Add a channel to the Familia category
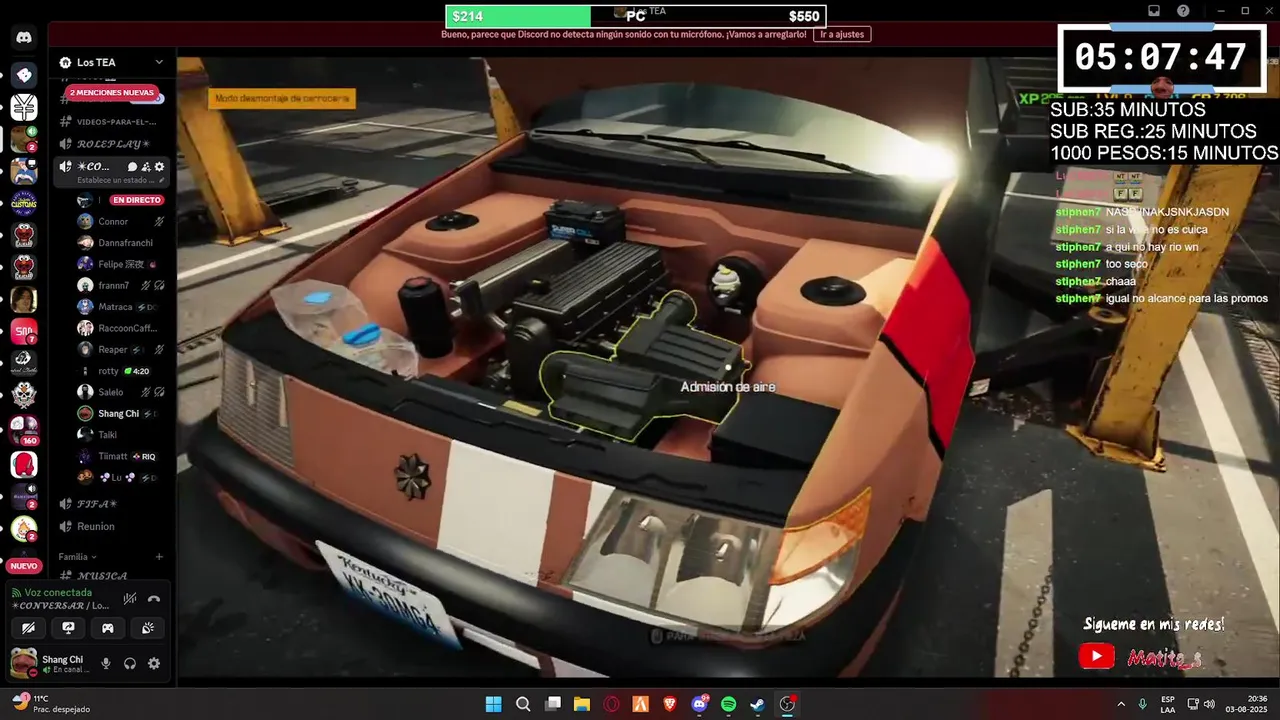This screenshot has width=1280, height=720. (x=159, y=556)
